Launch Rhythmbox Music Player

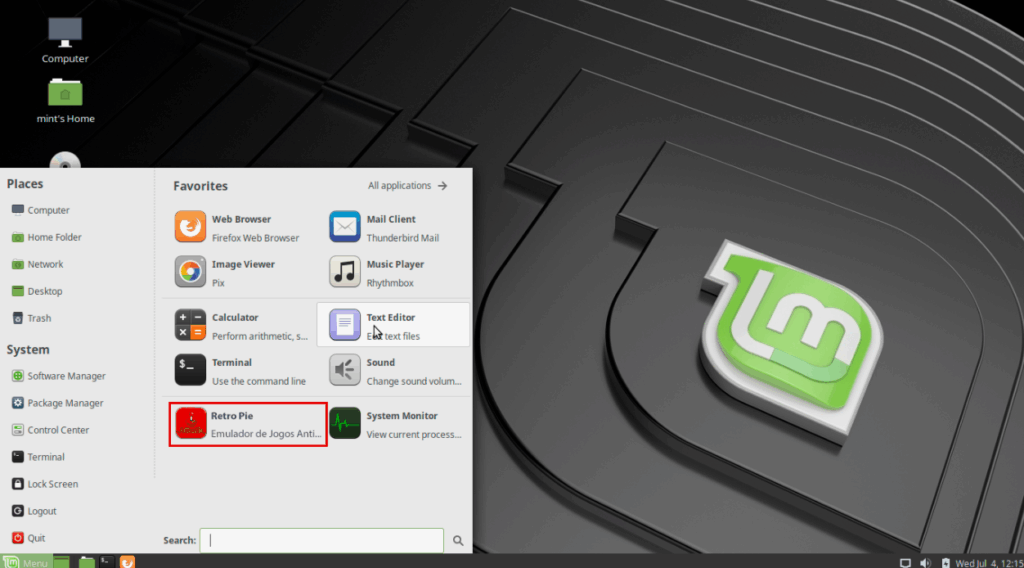(x=392, y=272)
